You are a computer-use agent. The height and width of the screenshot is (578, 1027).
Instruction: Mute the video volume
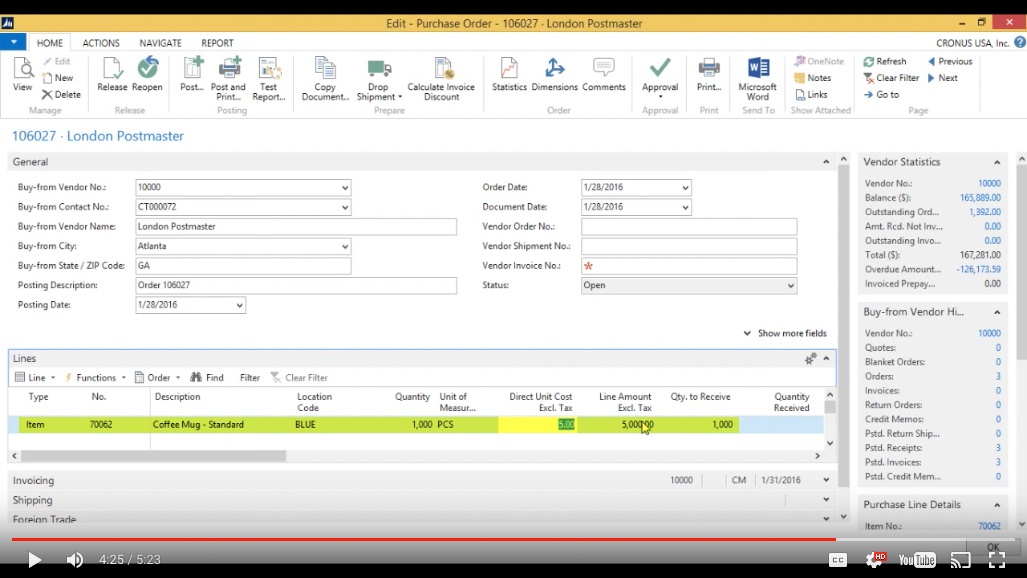75,560
